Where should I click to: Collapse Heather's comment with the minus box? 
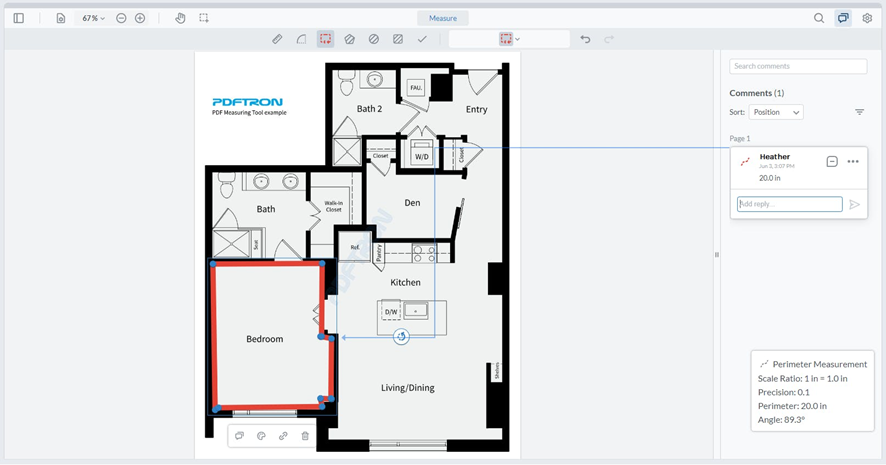pyautogui.click(x=832, y=162)
